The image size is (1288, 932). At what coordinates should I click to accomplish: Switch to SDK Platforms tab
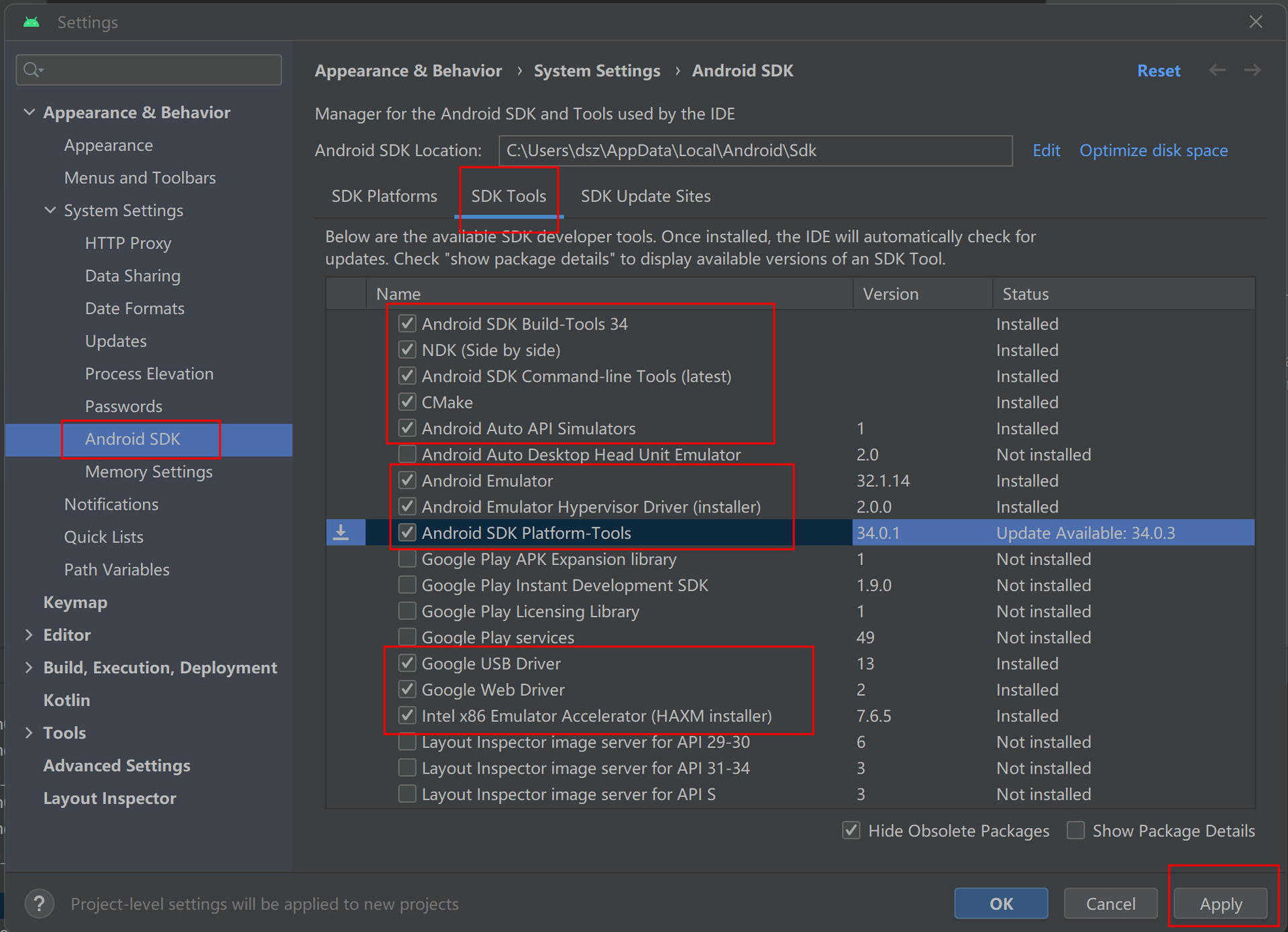click(384, 196)
